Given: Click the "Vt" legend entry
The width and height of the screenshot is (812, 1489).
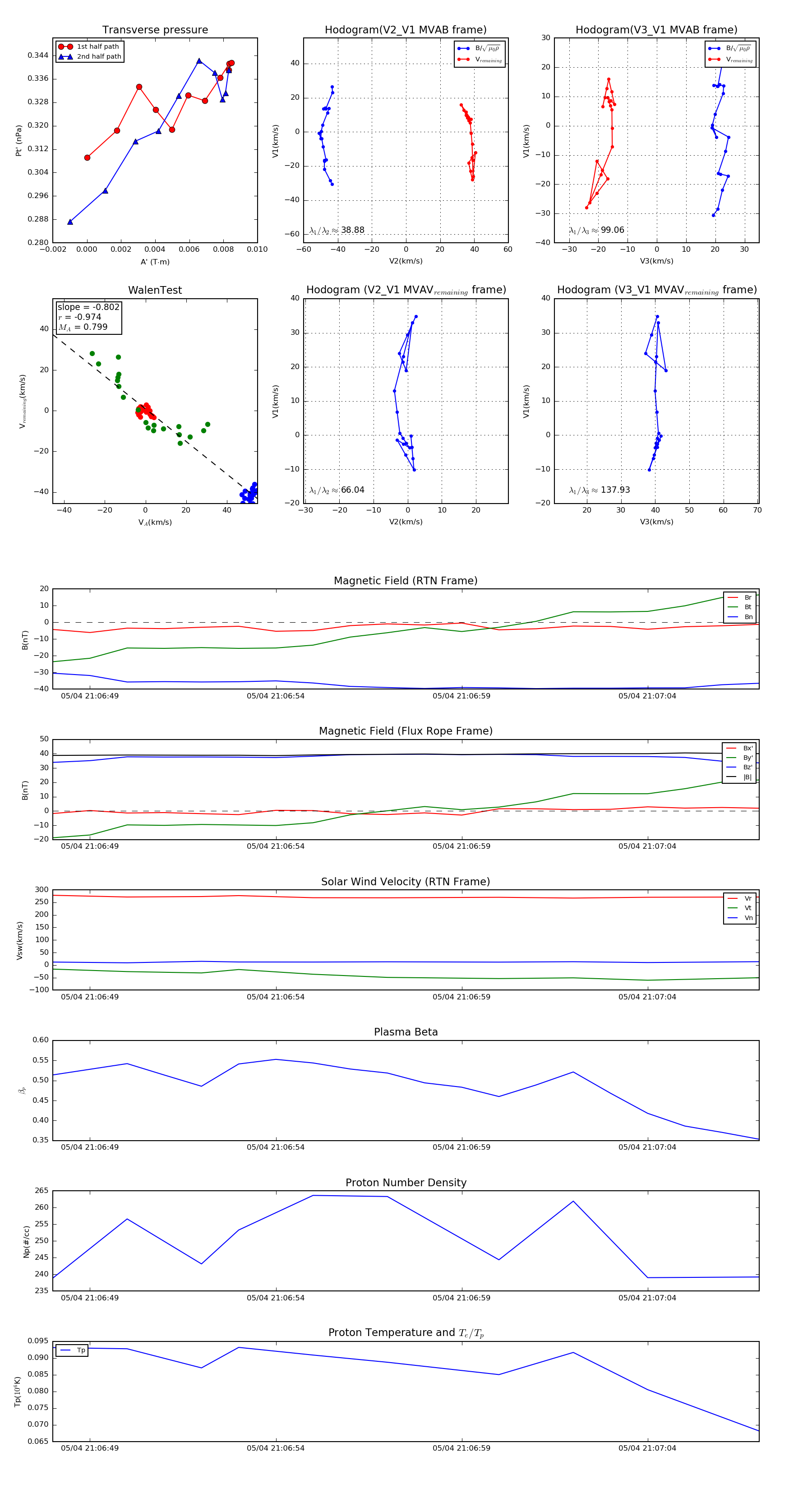Looking at the screenshot, I should (740, 908).
